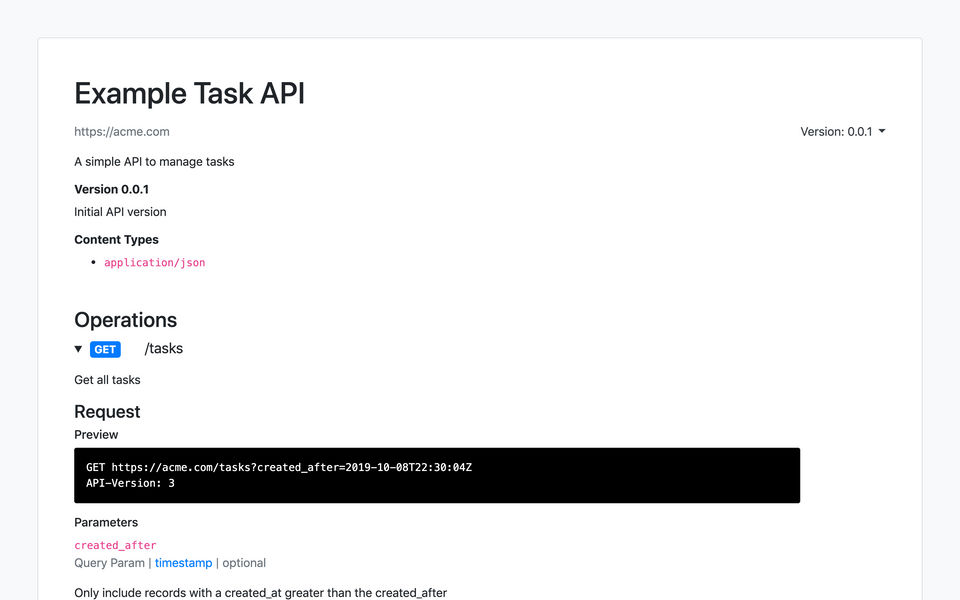Open the timestamp type link
Viewport: 960px width, 600px height.
coord(183,563)
